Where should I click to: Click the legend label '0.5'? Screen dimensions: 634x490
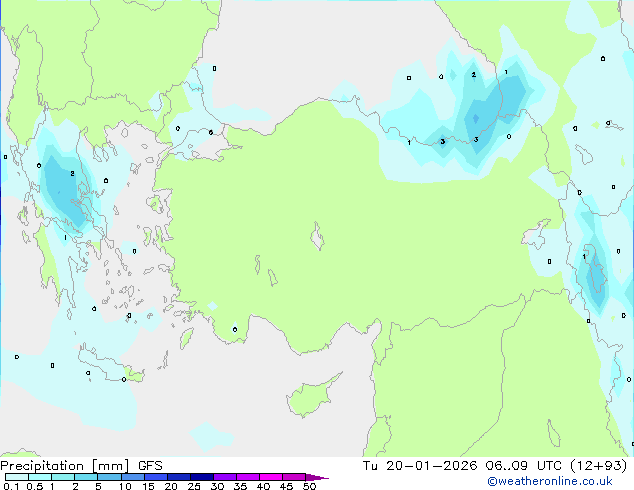pos(35,486)
